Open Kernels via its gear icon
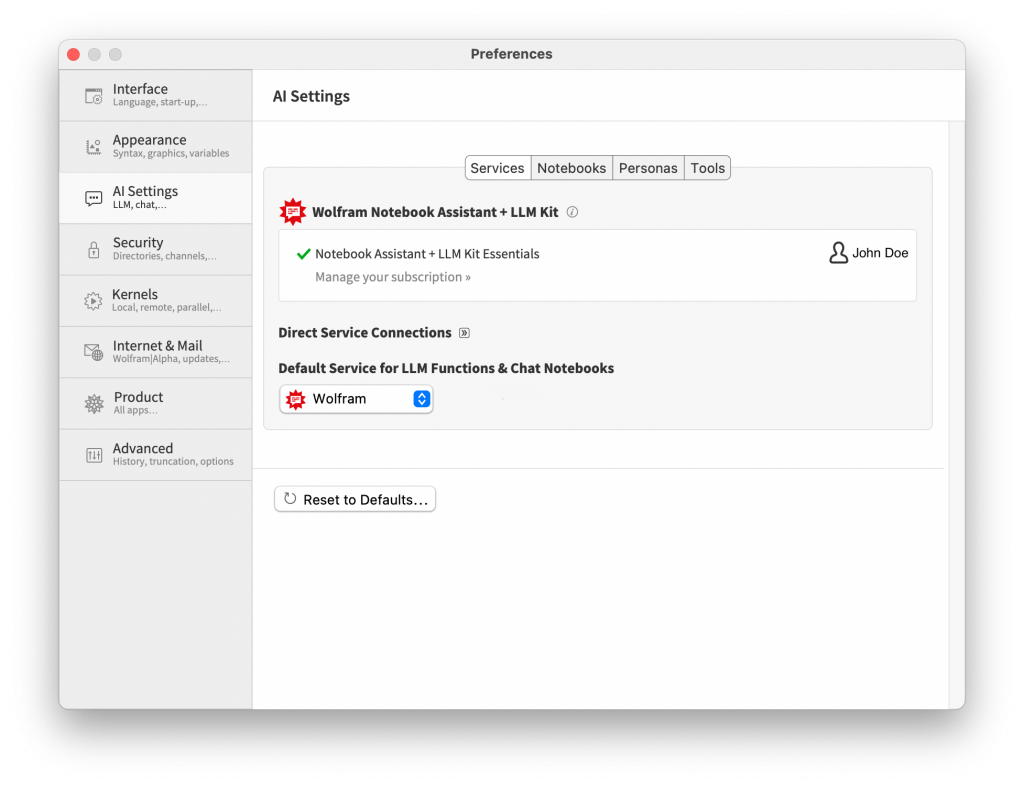Screen dimensions: 1024x787 click(x=94, y=301)
